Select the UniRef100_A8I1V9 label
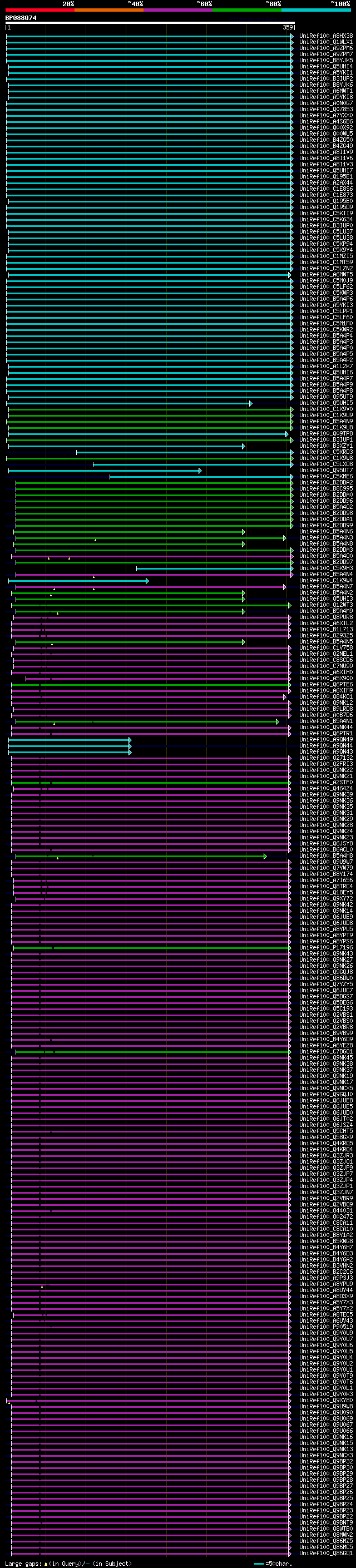 tap(325, 152)
